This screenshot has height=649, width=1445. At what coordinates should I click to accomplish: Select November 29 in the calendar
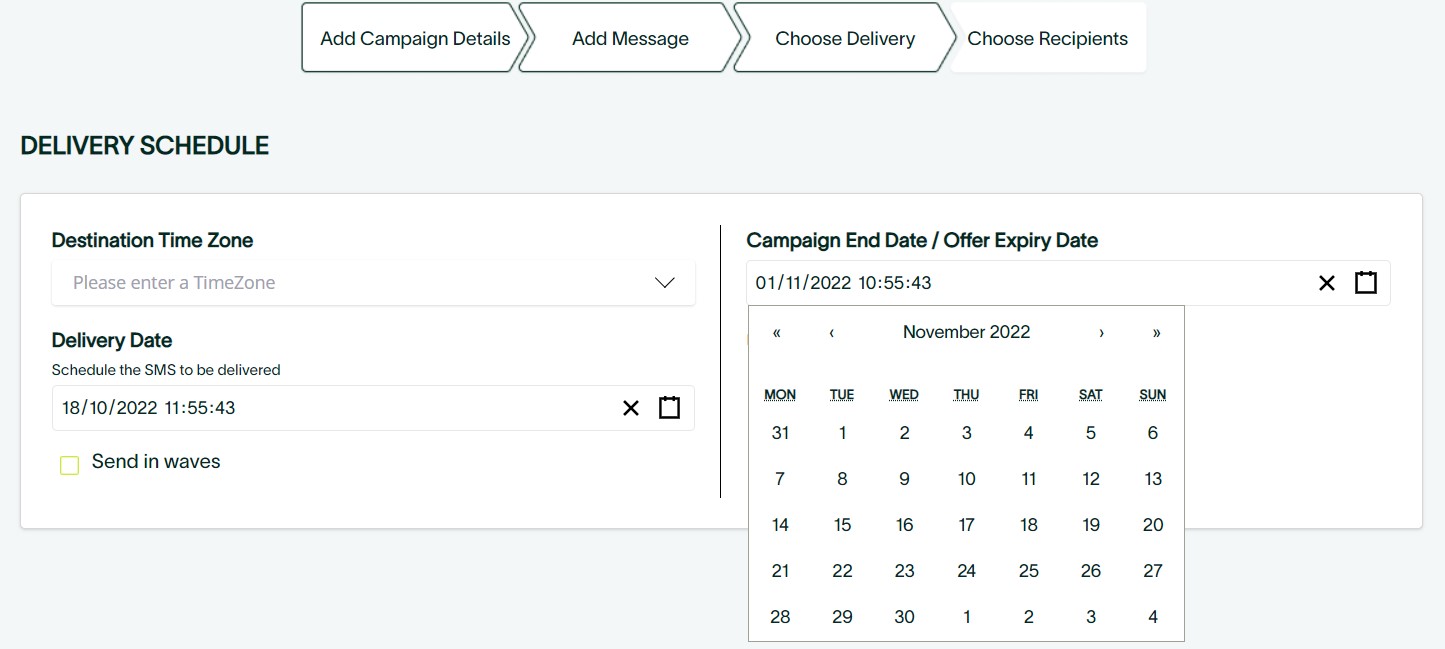(x=843, y=617)
